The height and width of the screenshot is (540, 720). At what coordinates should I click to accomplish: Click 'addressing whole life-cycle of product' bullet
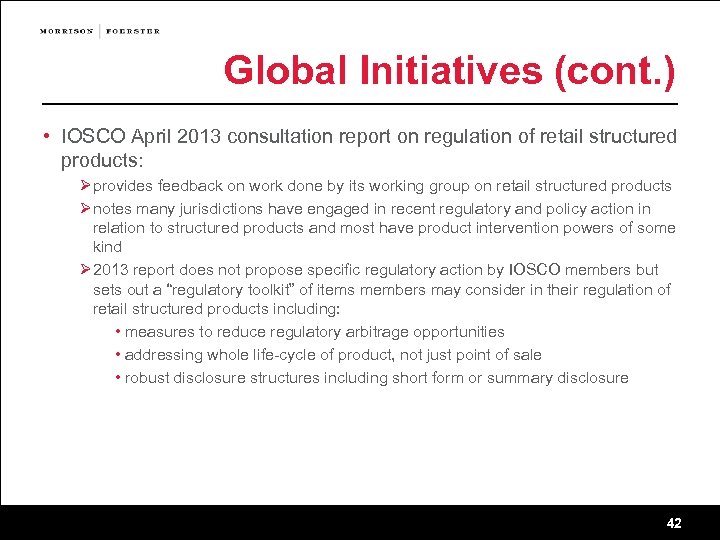tap(333, 355)
